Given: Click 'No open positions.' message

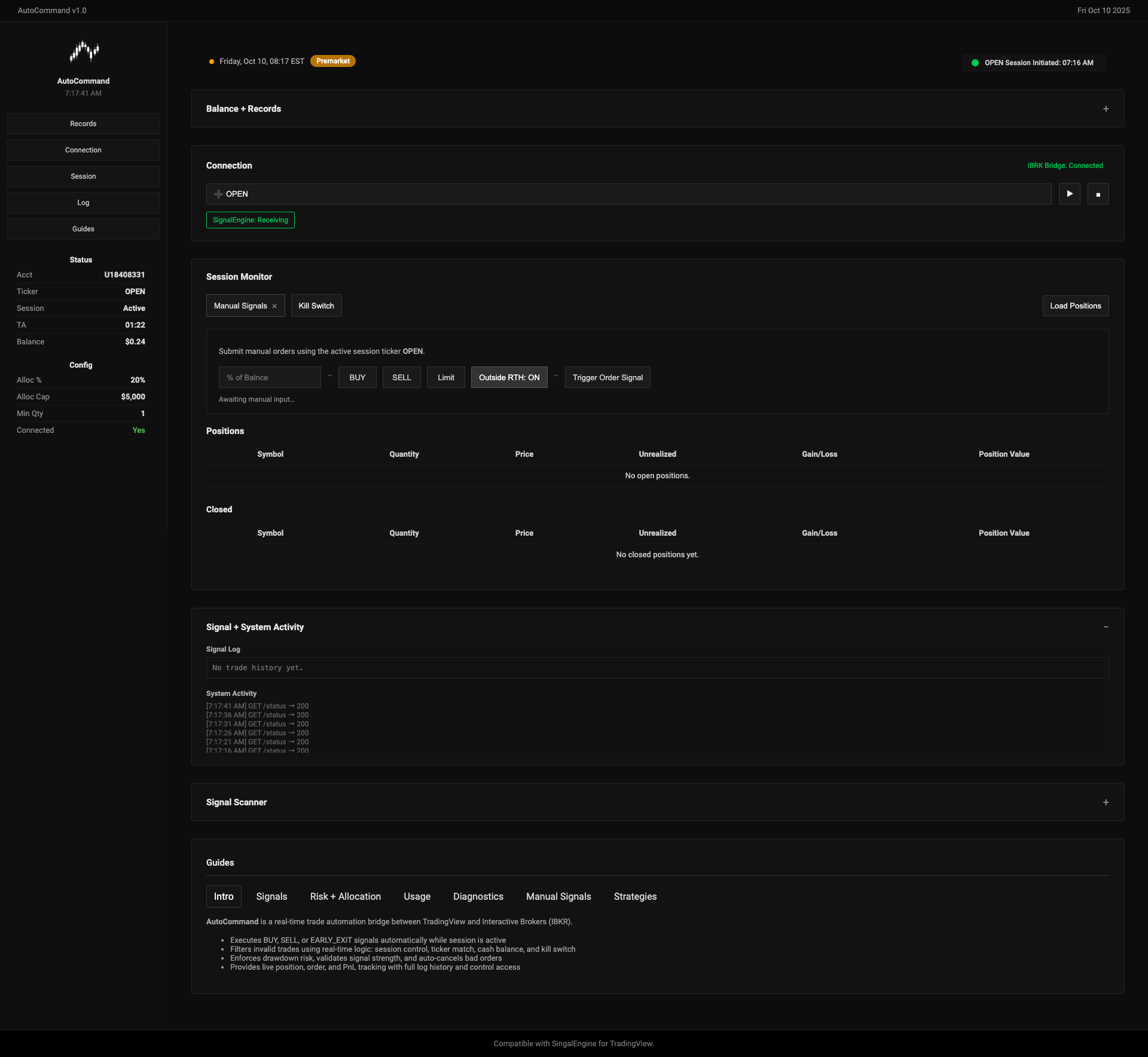Looking at the screenshot, I should 657,476.
